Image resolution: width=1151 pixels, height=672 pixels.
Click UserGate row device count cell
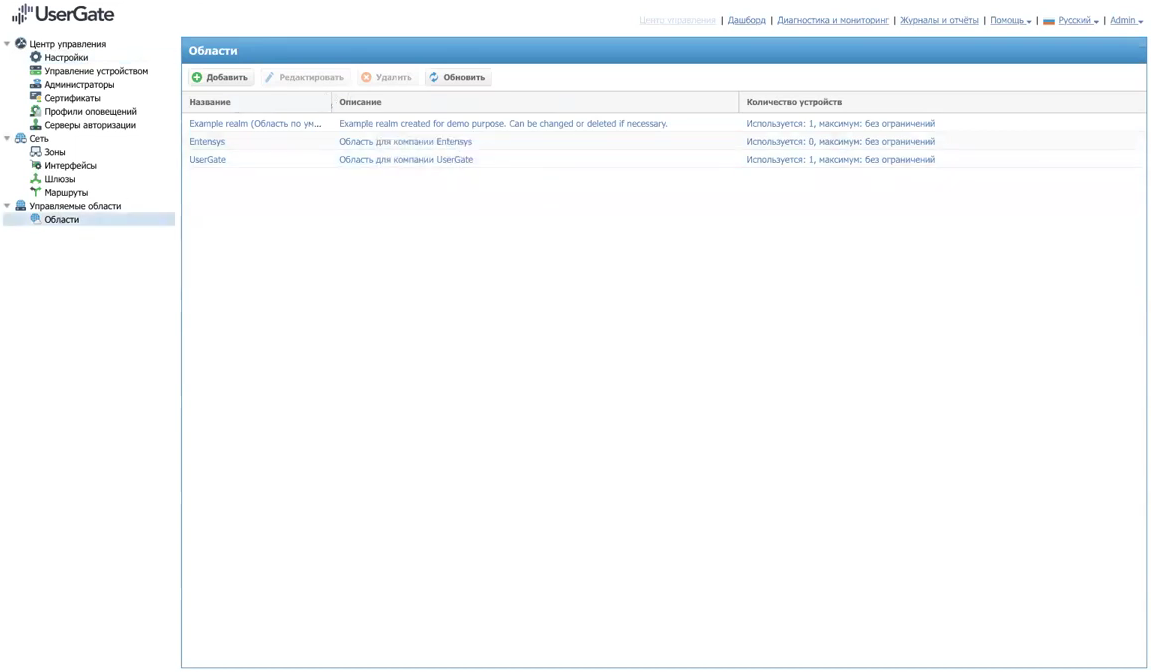pyautogui.click(x=840, y=159)
